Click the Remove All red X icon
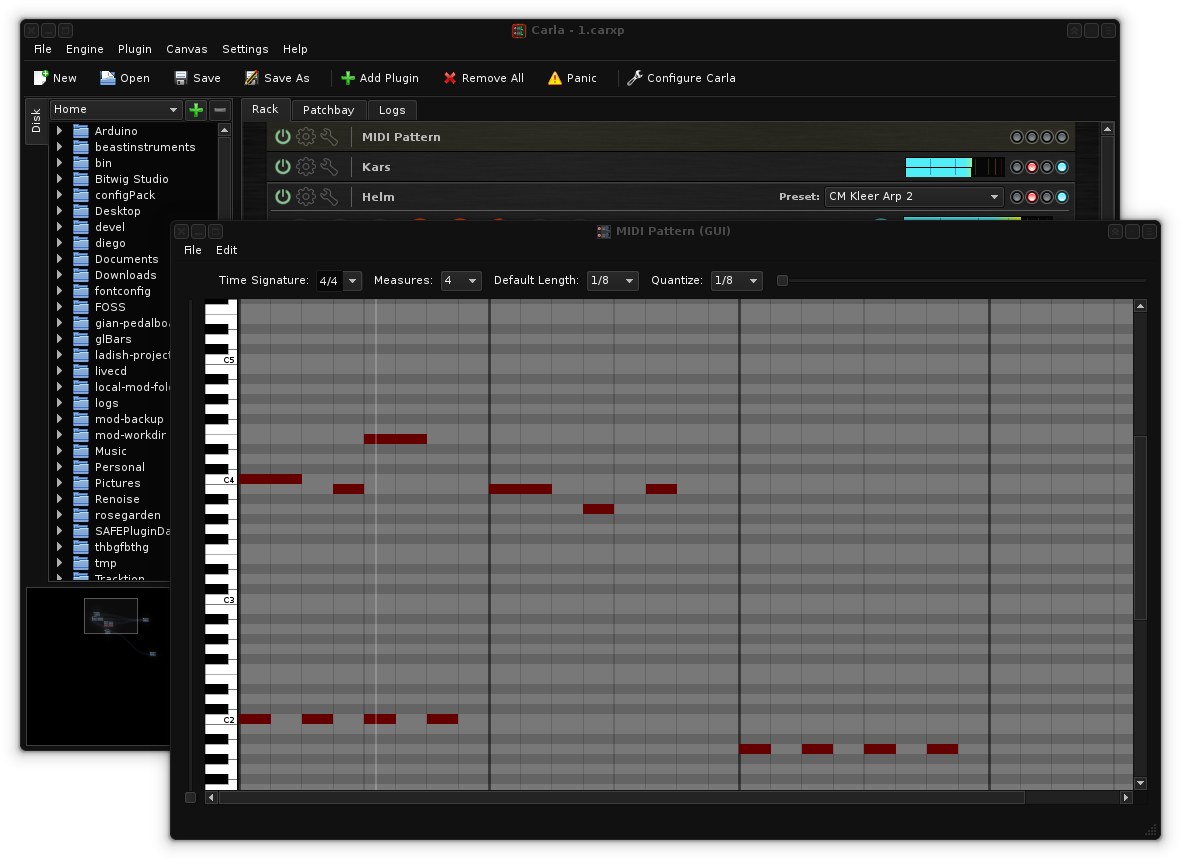This screenshot has height=861, width=1181. pyautogui.click(x=450, y=78)
